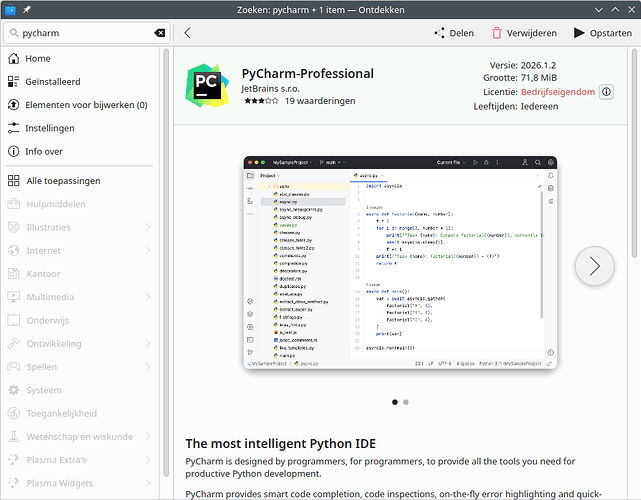Click The most intelligent Python IDE heading
This screenshot has height=500, width=641.
(280, 444)
